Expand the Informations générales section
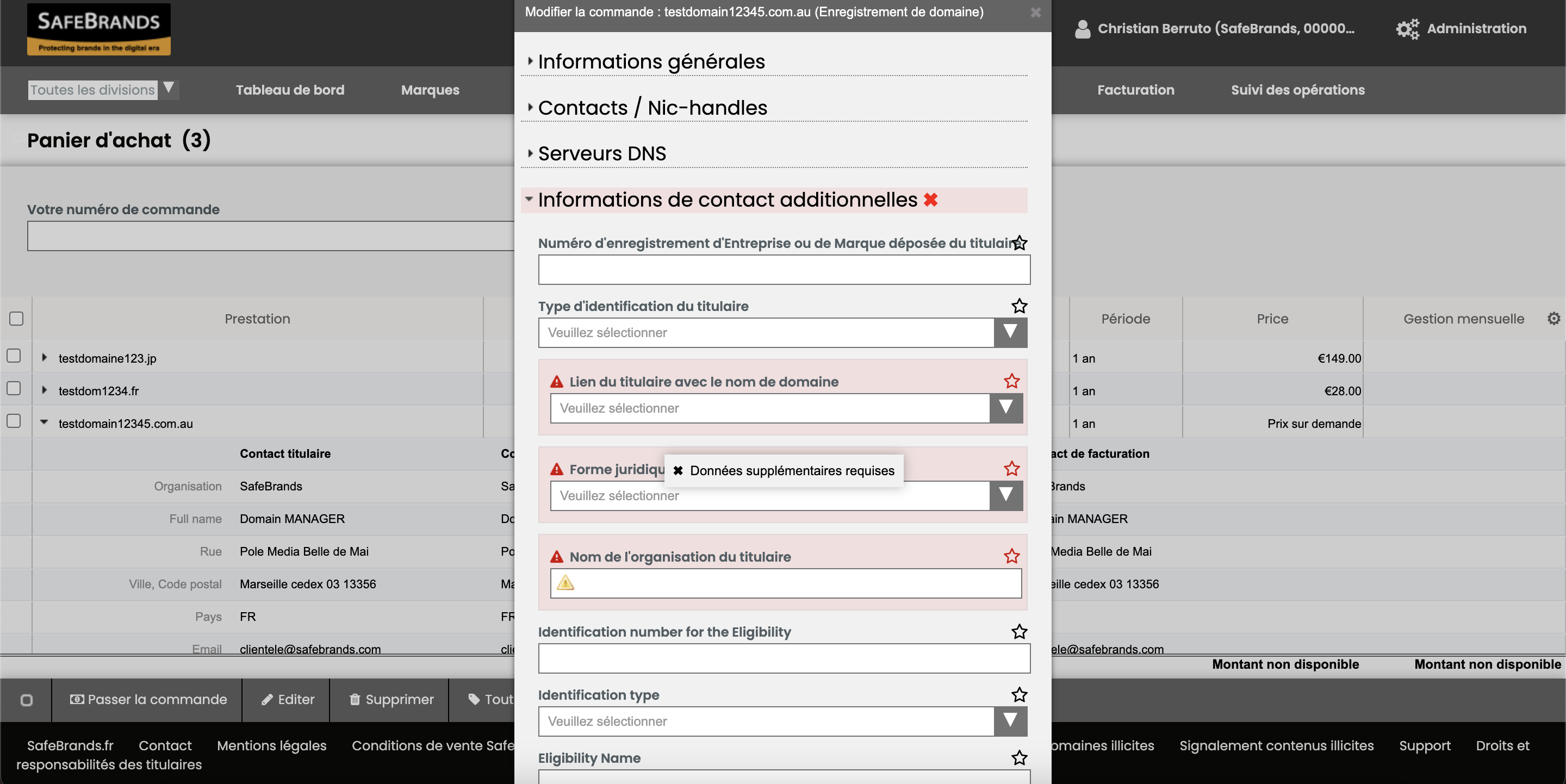Screen dimensions: 1566x784 click(651, 61)
